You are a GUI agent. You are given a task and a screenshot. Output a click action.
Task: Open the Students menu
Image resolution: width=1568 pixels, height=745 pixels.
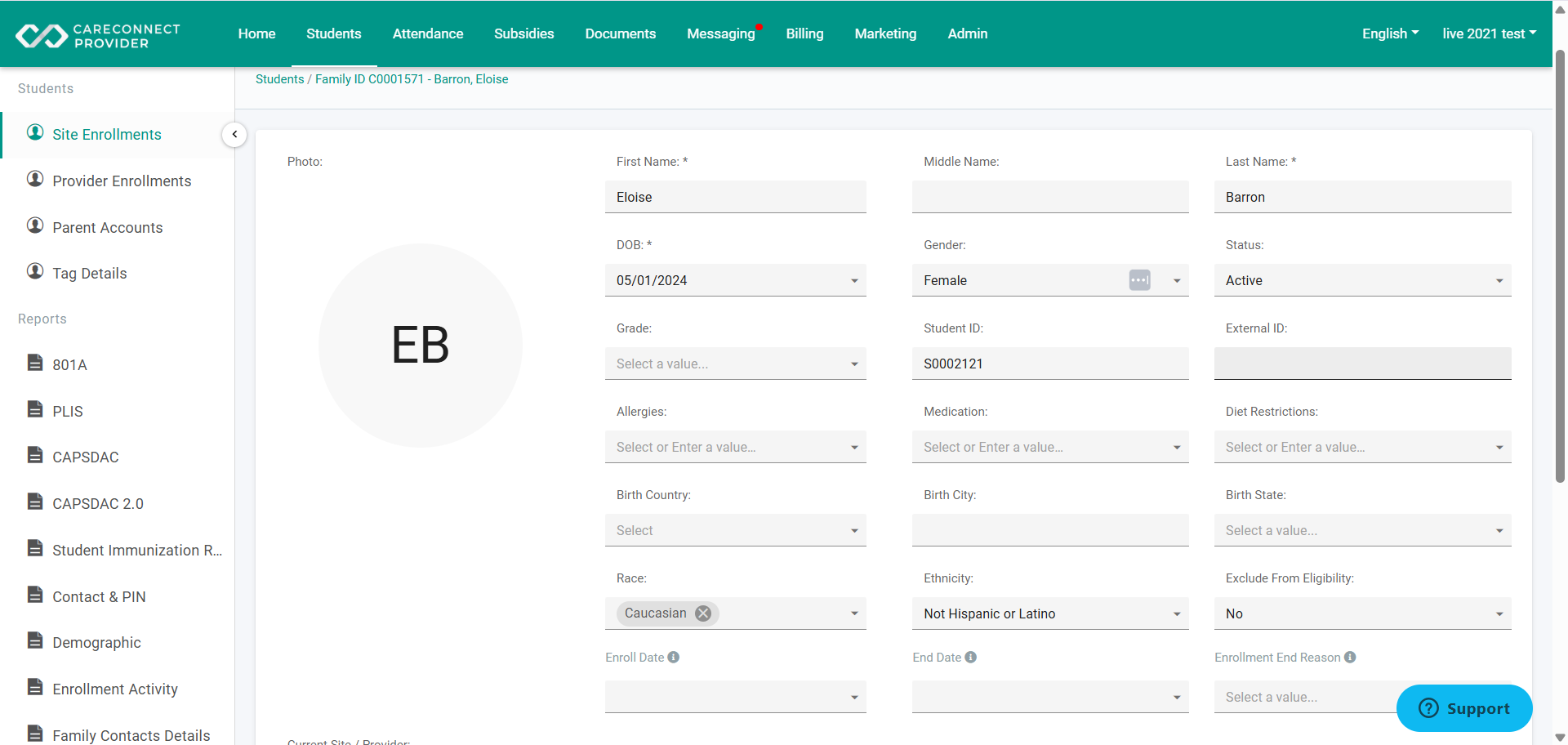tap(334, 33)
